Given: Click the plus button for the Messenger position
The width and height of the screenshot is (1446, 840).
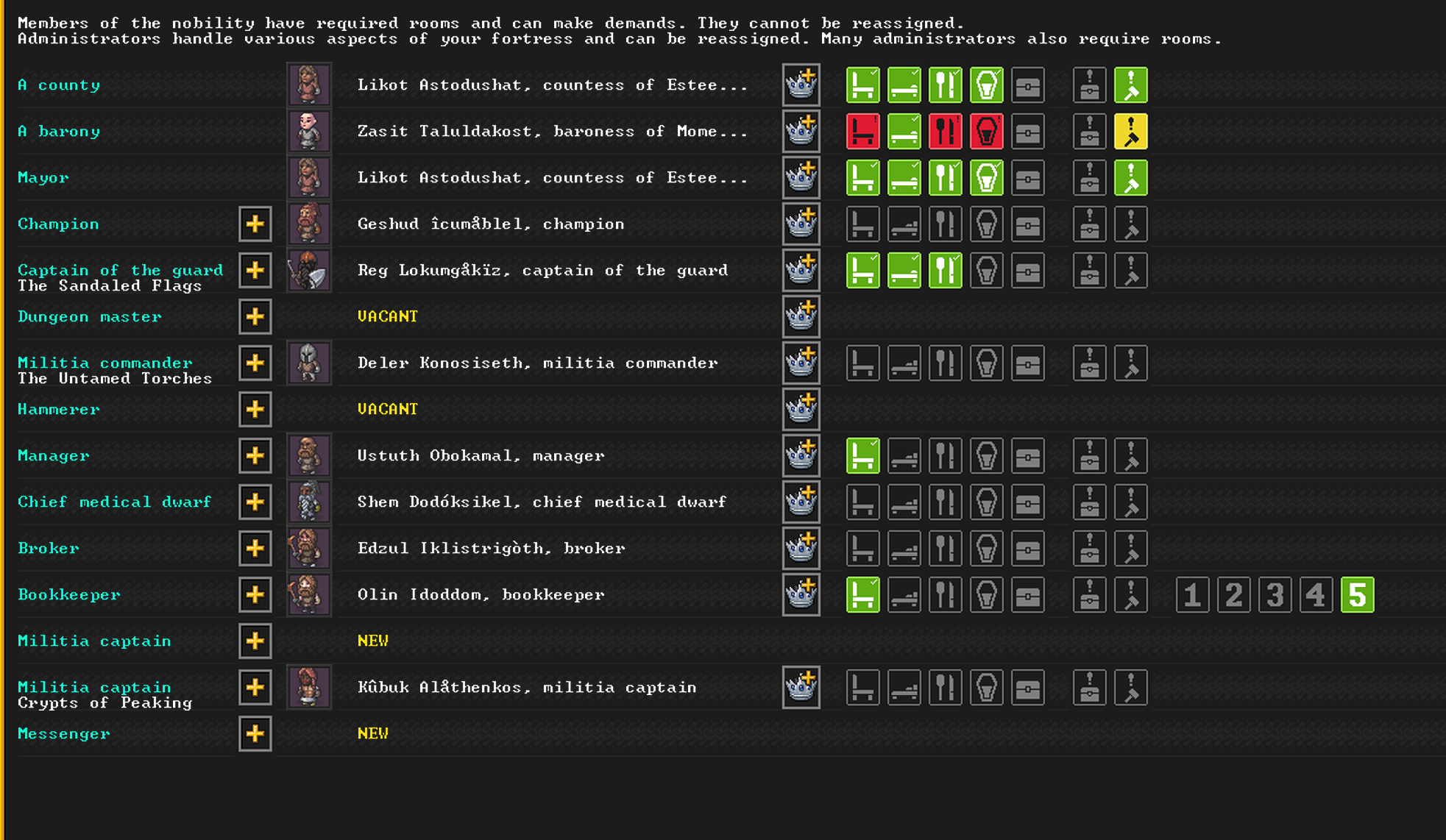Looking at the screenshot, I should pos(255,733).
